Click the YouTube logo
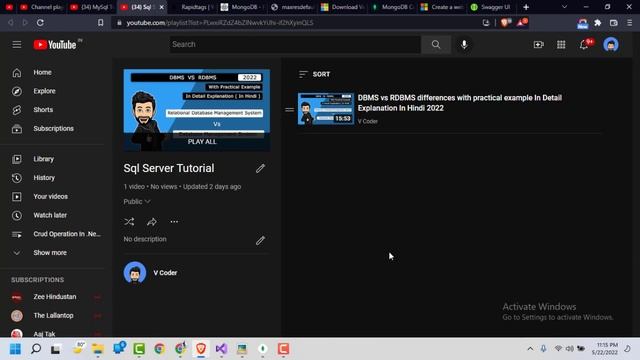 55,44
